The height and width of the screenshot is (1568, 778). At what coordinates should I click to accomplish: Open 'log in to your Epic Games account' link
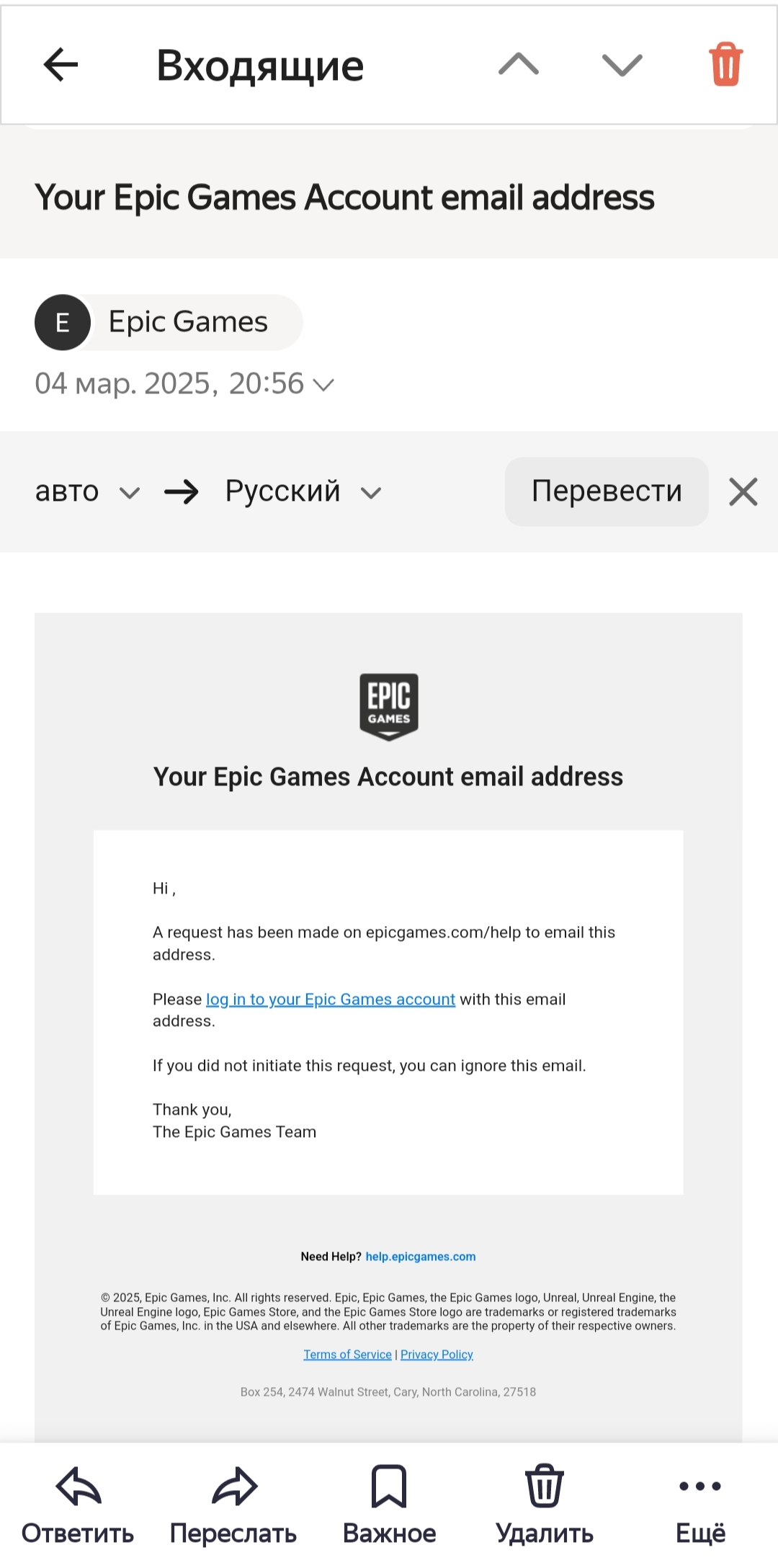331,999
